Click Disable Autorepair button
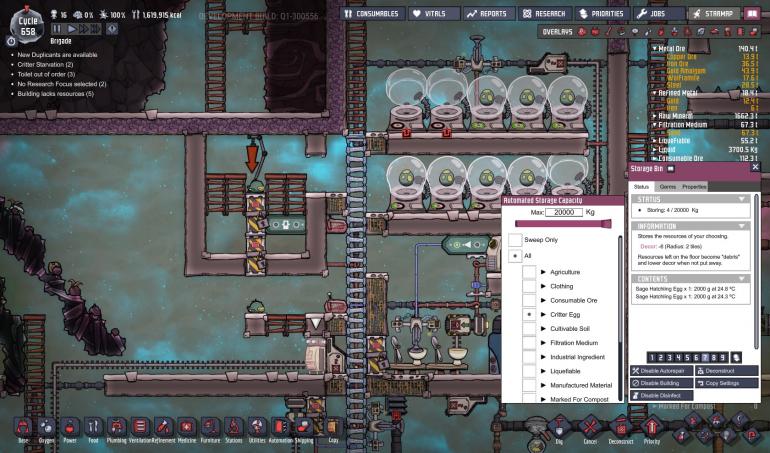 pos(661,371)
